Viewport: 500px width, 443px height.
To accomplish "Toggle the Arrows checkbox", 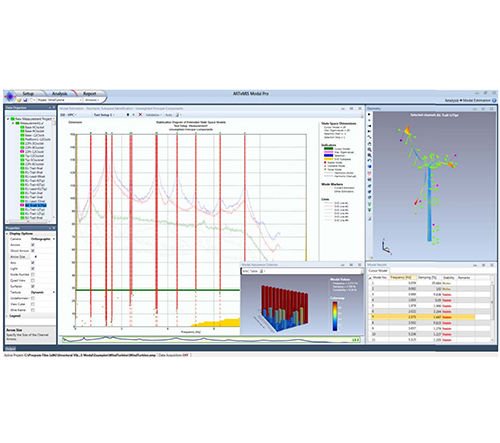I will click(33, 245).
